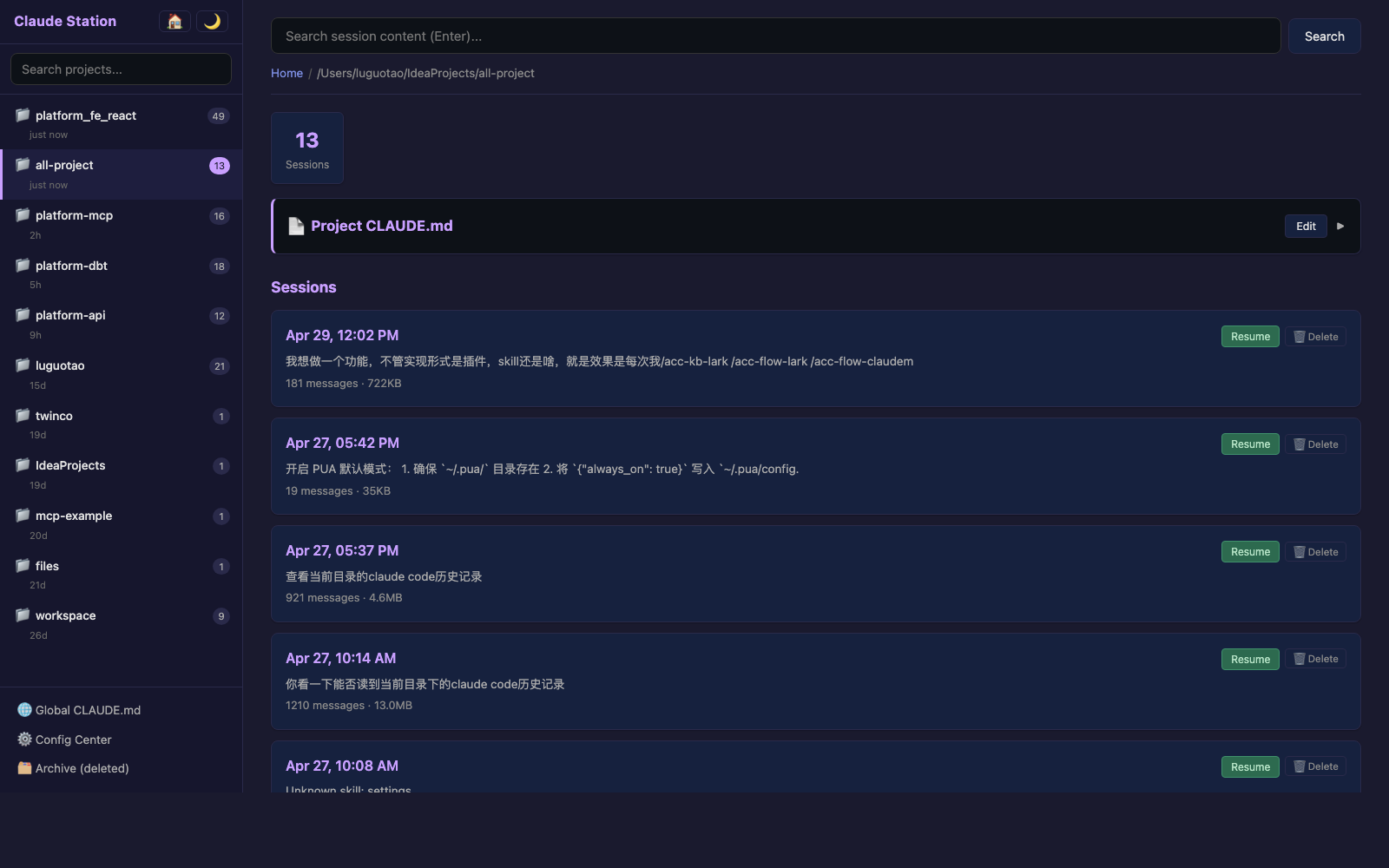The image size is (1389, 868).
Task: Resume the Apr 27, 05:42 PM session
Action: 1250,444
